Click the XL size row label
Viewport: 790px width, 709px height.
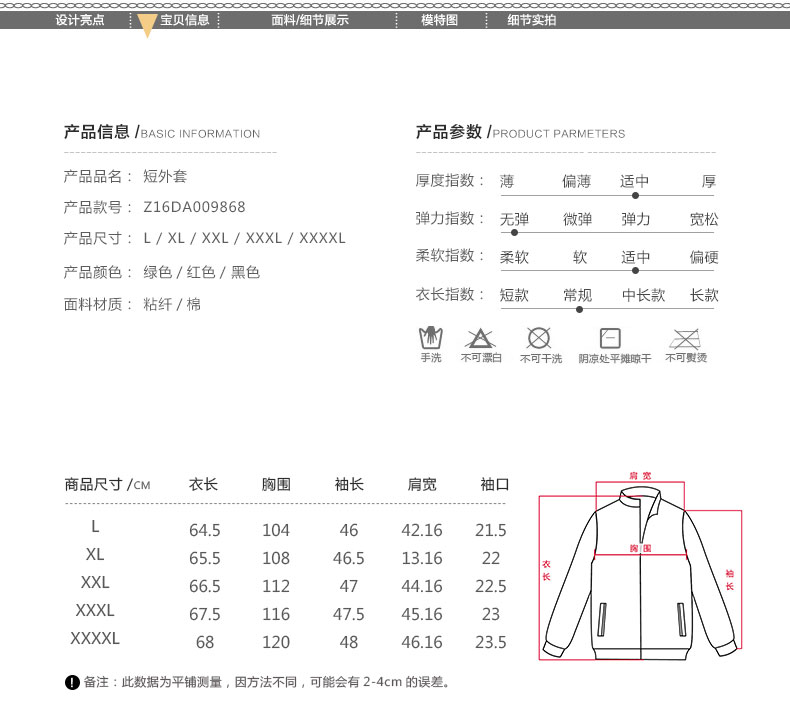click(x=95, y=554)
